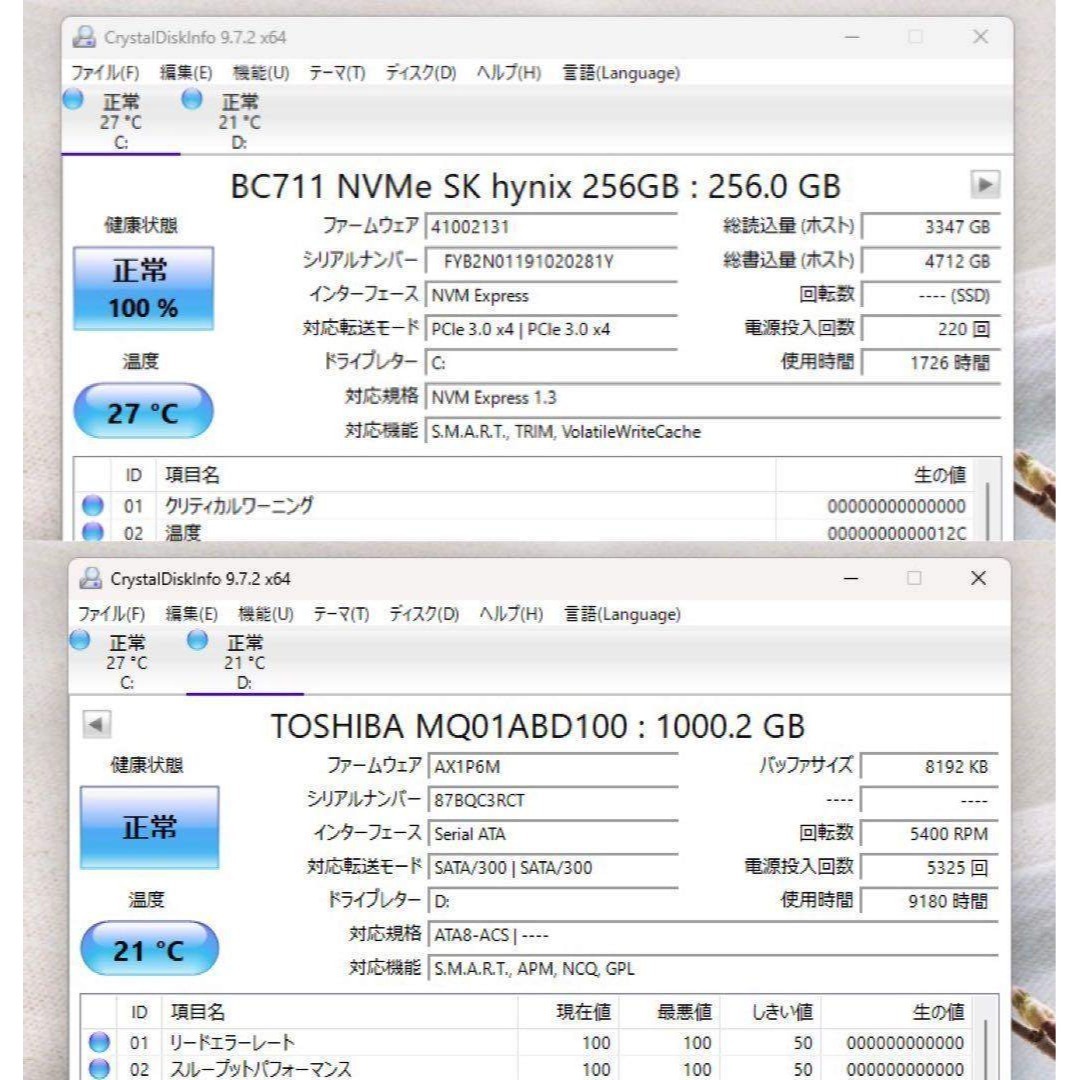Click the next-drive arrow beside BC711 title
The width and height of the screenshot is (1080, 1080).
tap(986, 185)
